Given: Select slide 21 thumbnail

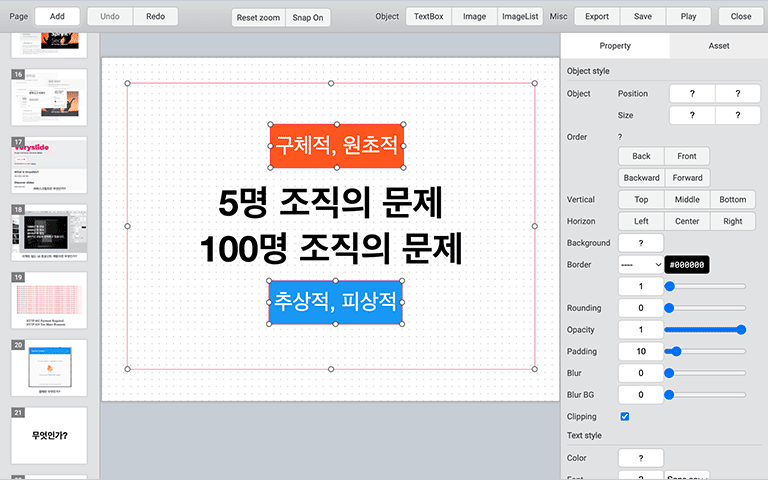Looking at the screenshot, I should pyautogui.click(x=49, y=435).
